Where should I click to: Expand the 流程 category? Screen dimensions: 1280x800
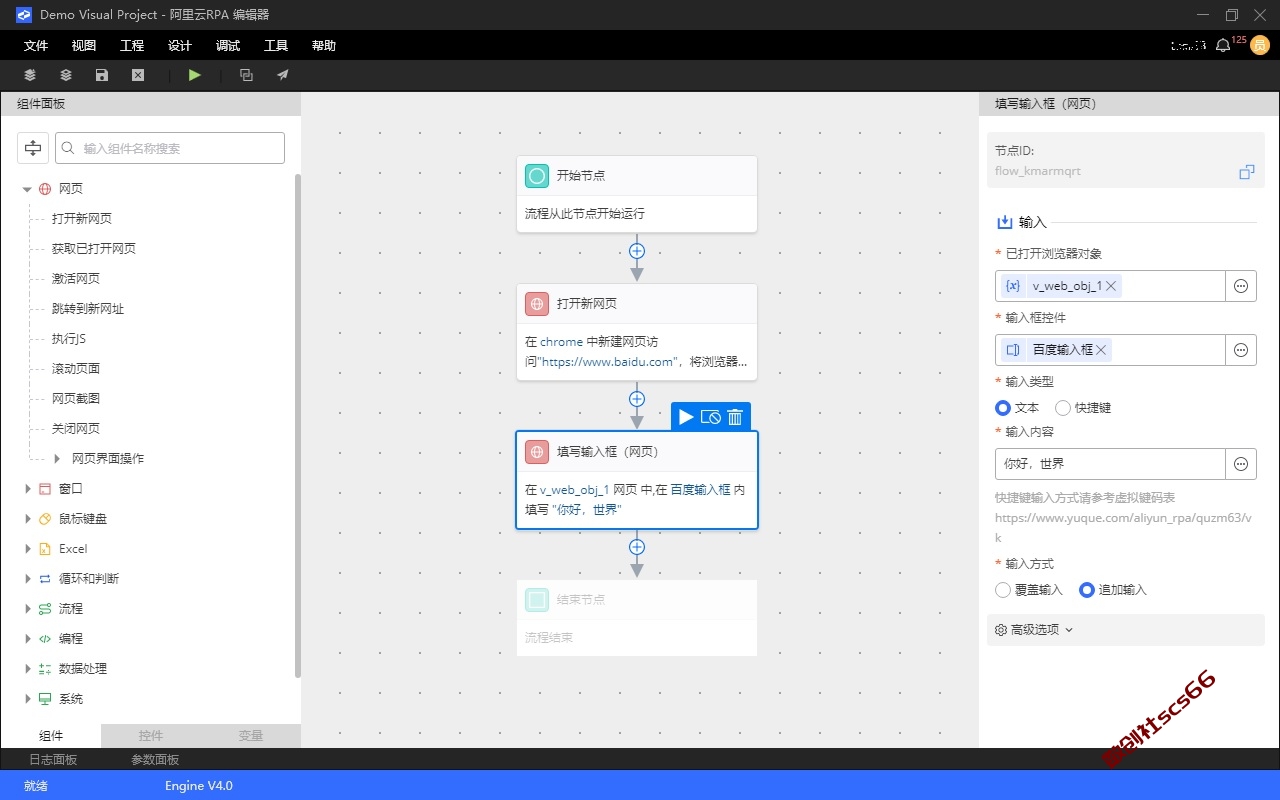click(x=27, y=609)
